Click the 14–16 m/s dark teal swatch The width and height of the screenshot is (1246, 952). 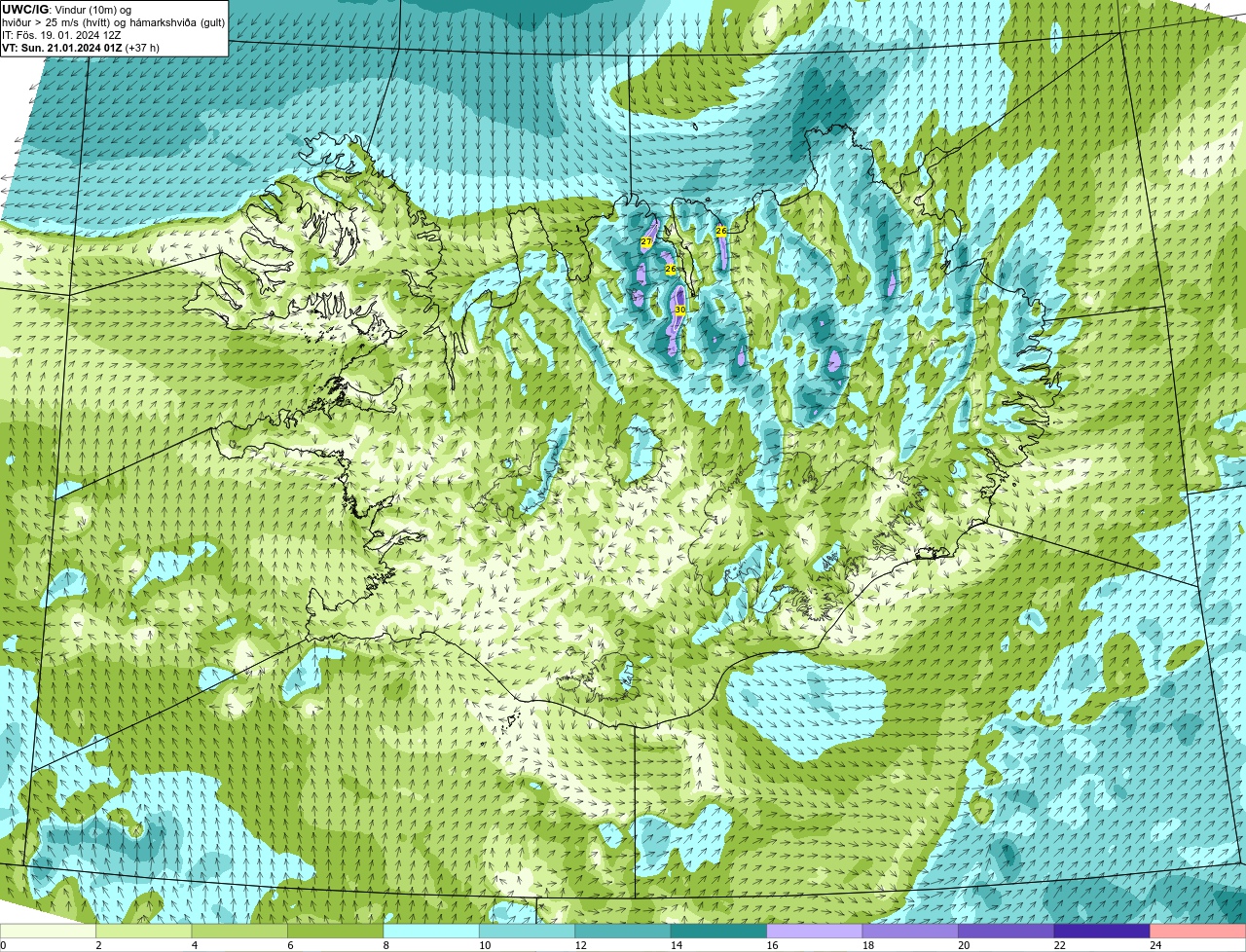point(718,931)
